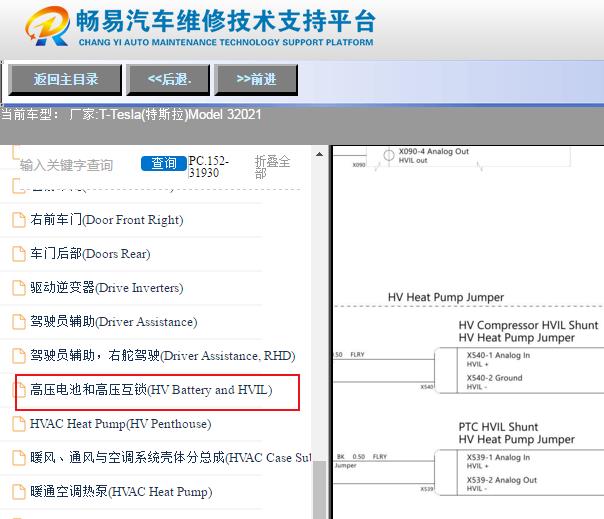Open 驾驶员辅助，右舵驾驶 (Driver Assistance, RHD)

[x=163, y=356]
